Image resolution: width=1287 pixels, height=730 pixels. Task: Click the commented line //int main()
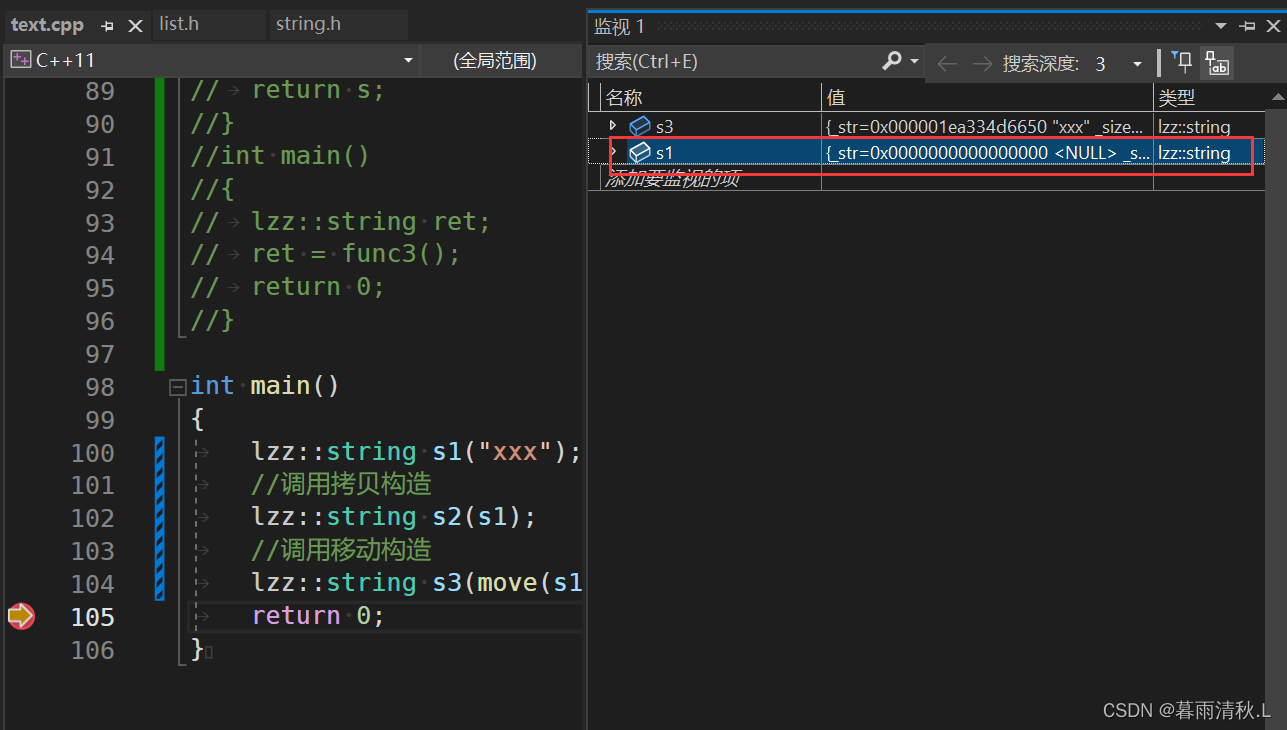pos(280,157)
